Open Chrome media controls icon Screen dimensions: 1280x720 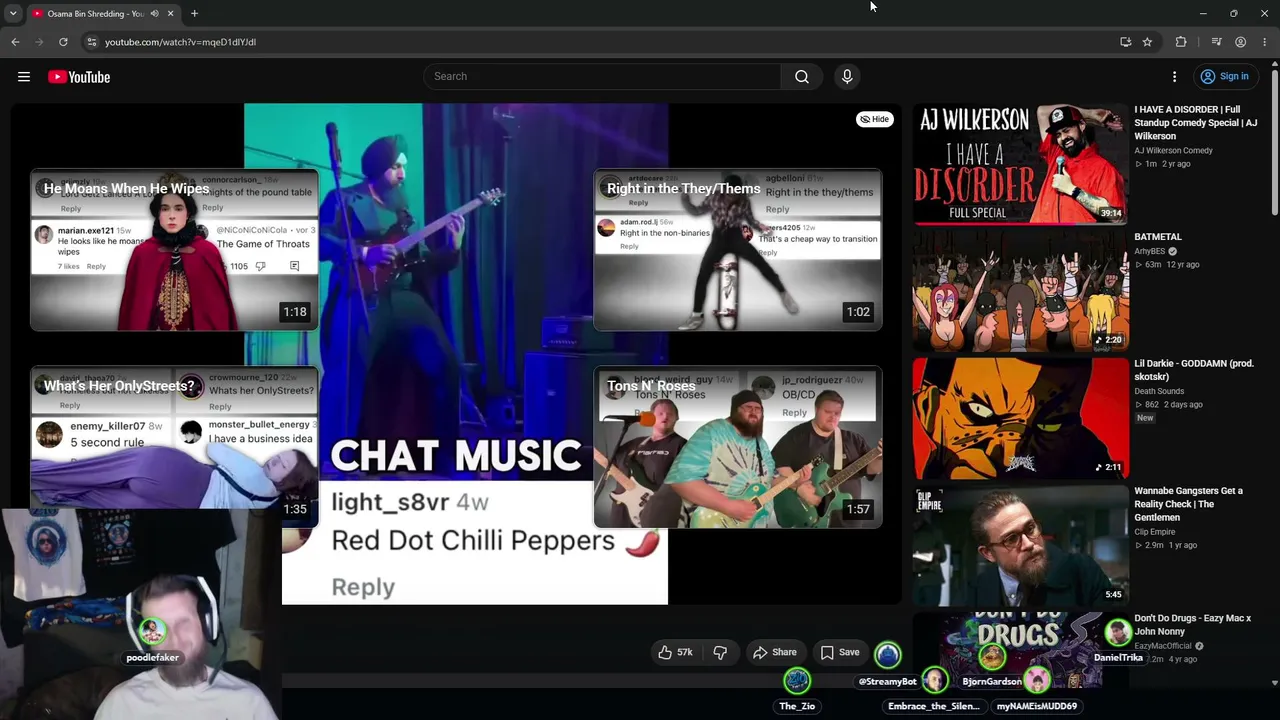click(1216, 42)
